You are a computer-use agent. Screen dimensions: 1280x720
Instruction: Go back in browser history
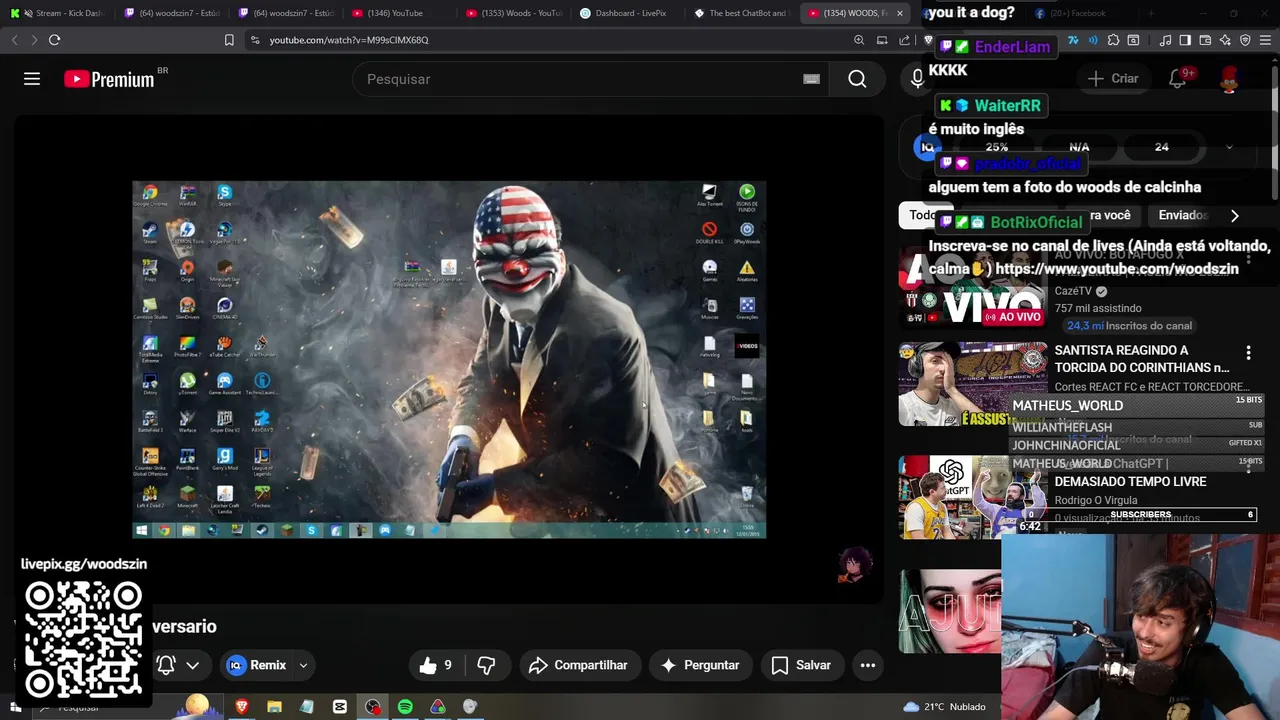click(14, 40)
